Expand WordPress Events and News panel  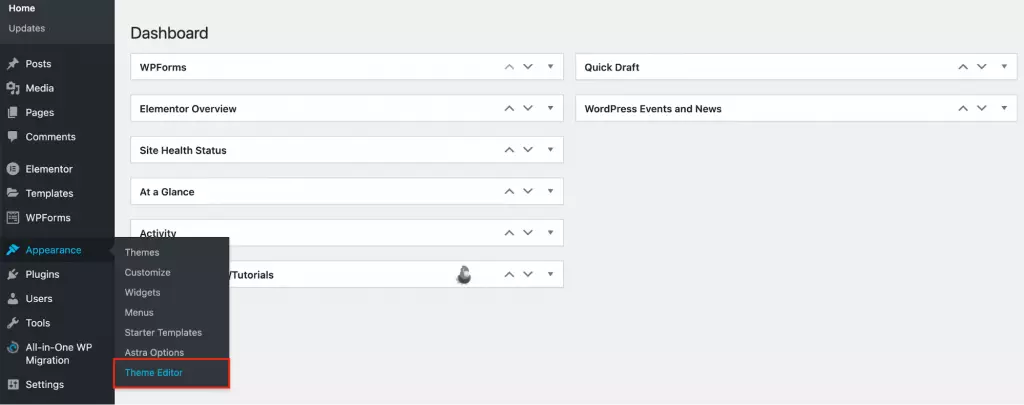[x=1004, y=108]
